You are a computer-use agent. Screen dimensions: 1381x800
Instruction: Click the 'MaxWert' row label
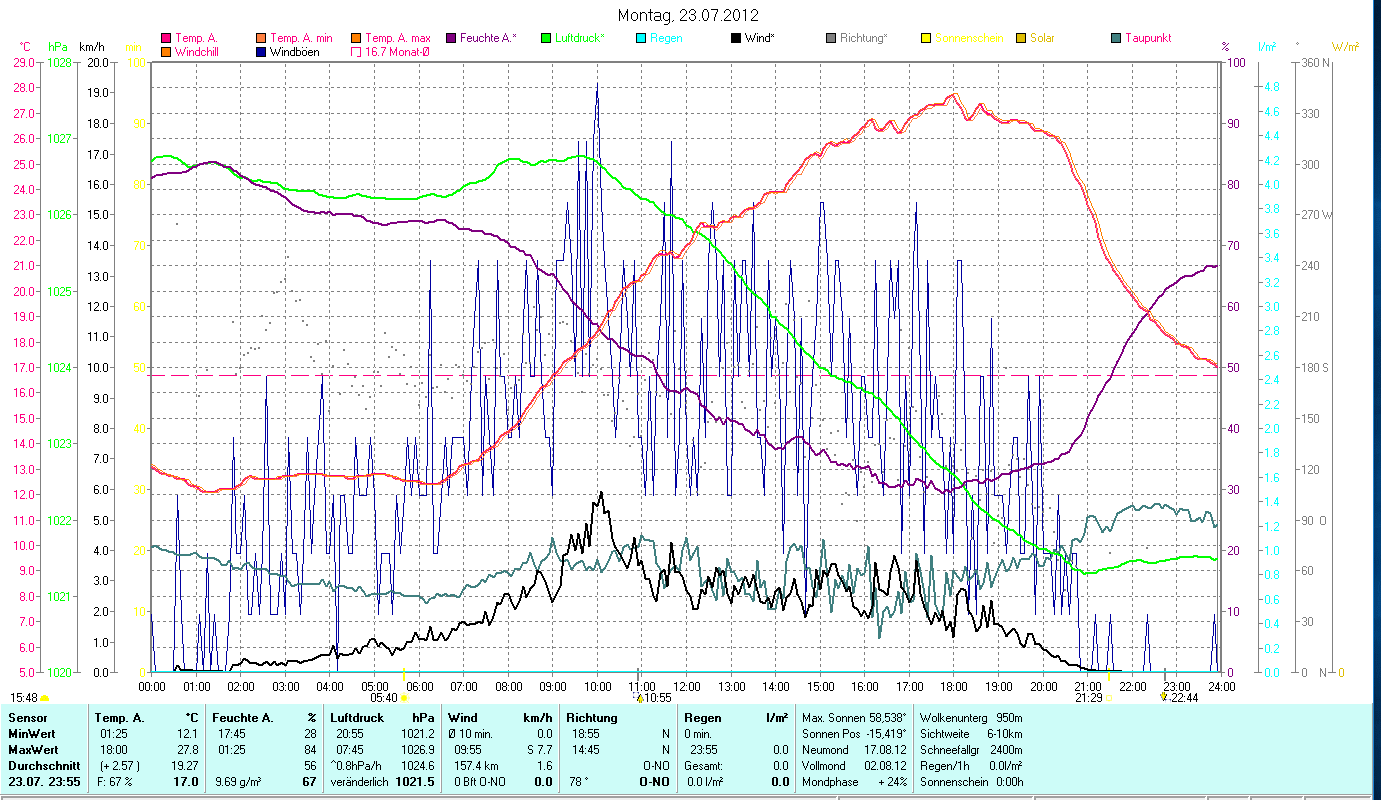tap(33, 750)
